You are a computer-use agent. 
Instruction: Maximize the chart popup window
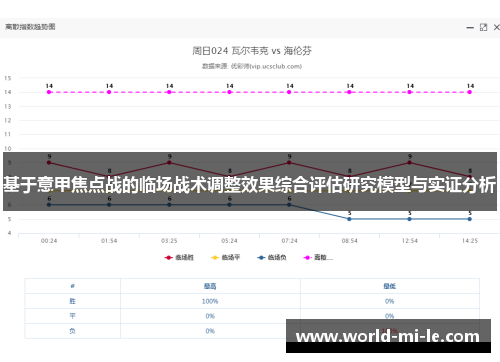pyautogui.click(x=483, y=27)
